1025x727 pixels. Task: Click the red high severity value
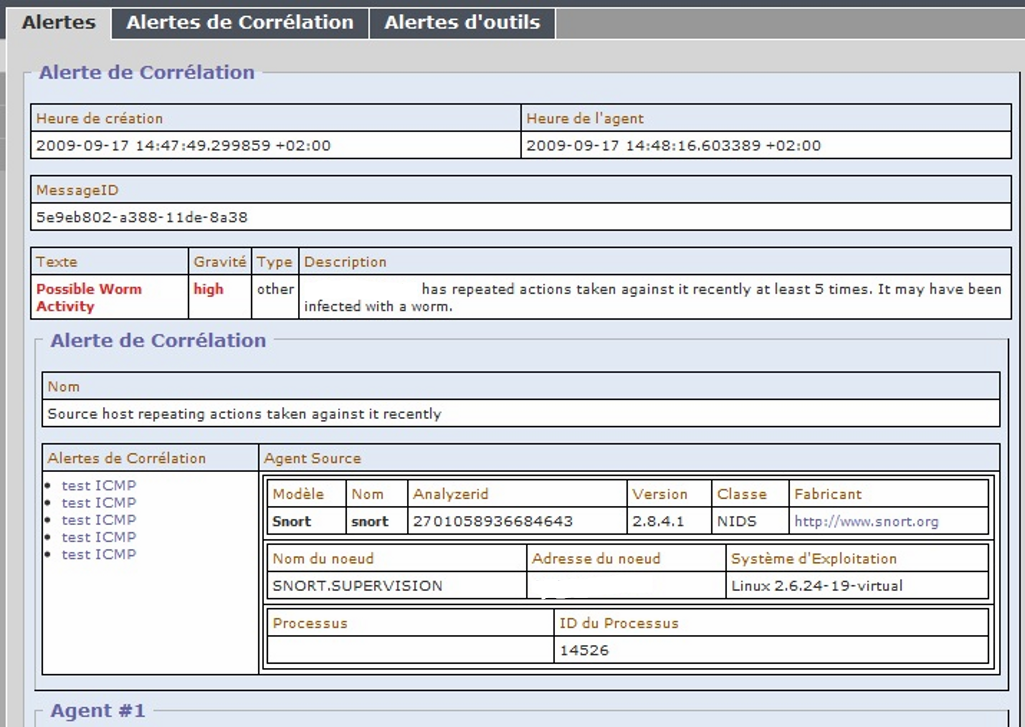pos(208,289)
